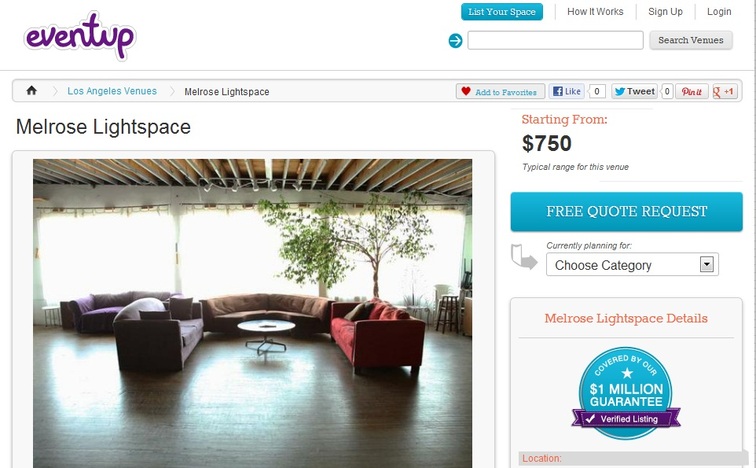Click the Facebook Like button
Screen dimensions: 756x468
(567, 91)
